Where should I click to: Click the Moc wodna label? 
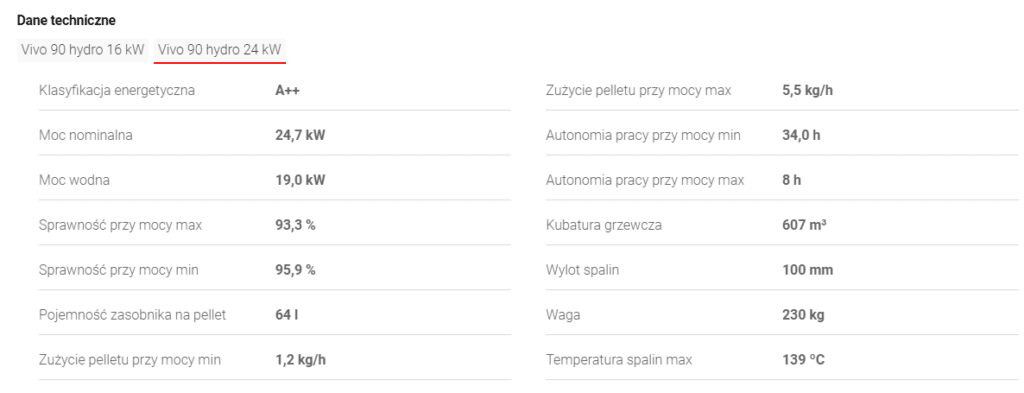[x=74, y=180]
